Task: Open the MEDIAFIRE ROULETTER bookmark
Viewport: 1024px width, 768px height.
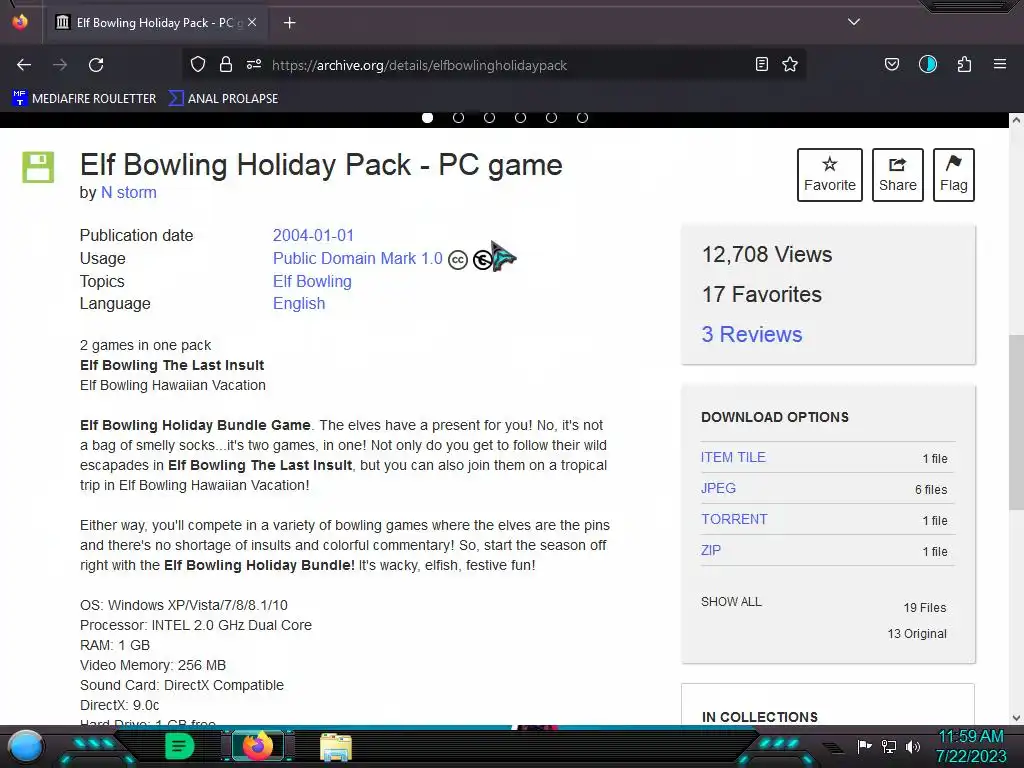Action: pos(84,99)
